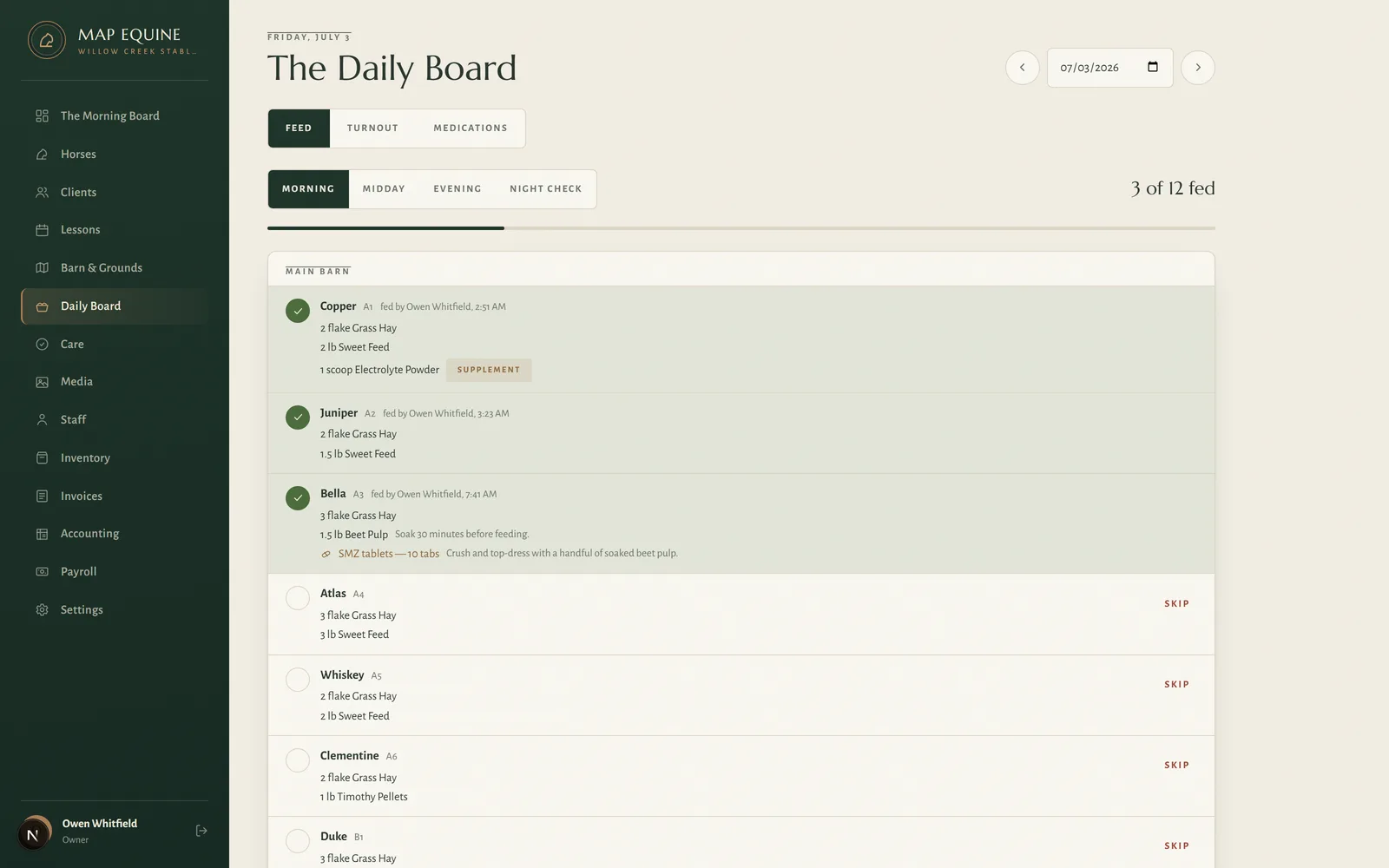The height and width of the screenshot is (868, 1389).
Task: Click the Staff person icon
Action: point(42,419)
